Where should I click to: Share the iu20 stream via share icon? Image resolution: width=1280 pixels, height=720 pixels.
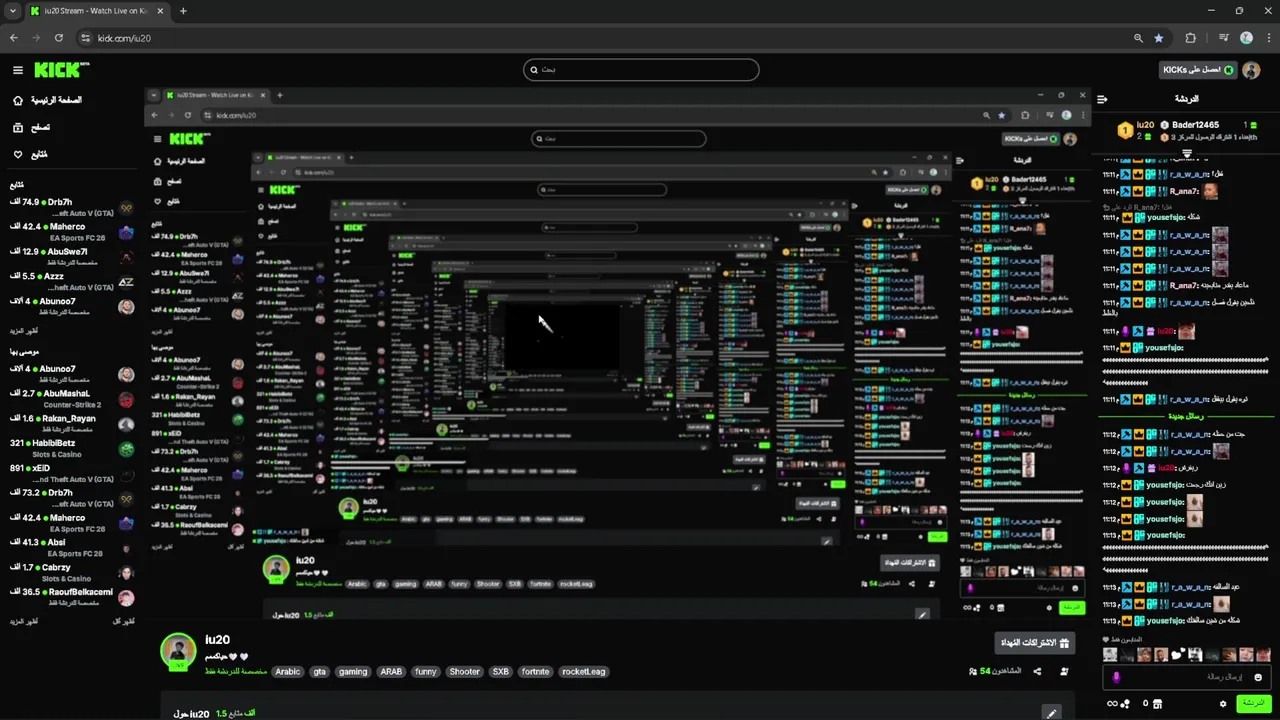(1037, 671)
